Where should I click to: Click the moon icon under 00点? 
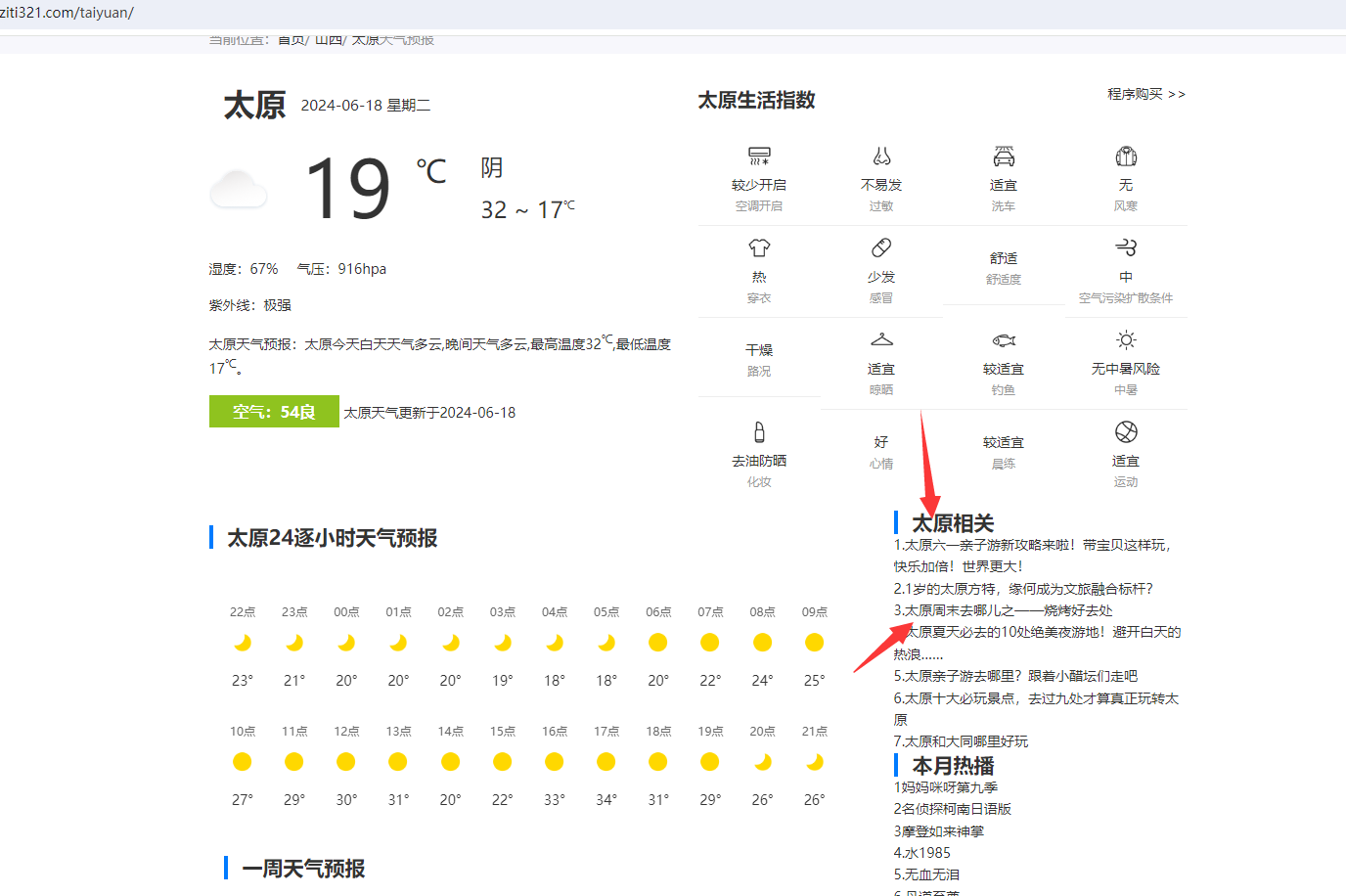(x=346, y=643)
